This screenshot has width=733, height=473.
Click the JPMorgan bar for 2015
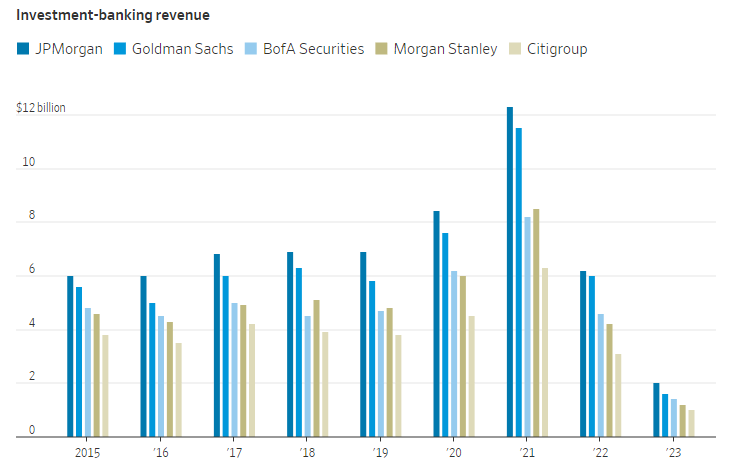(70, 356)
